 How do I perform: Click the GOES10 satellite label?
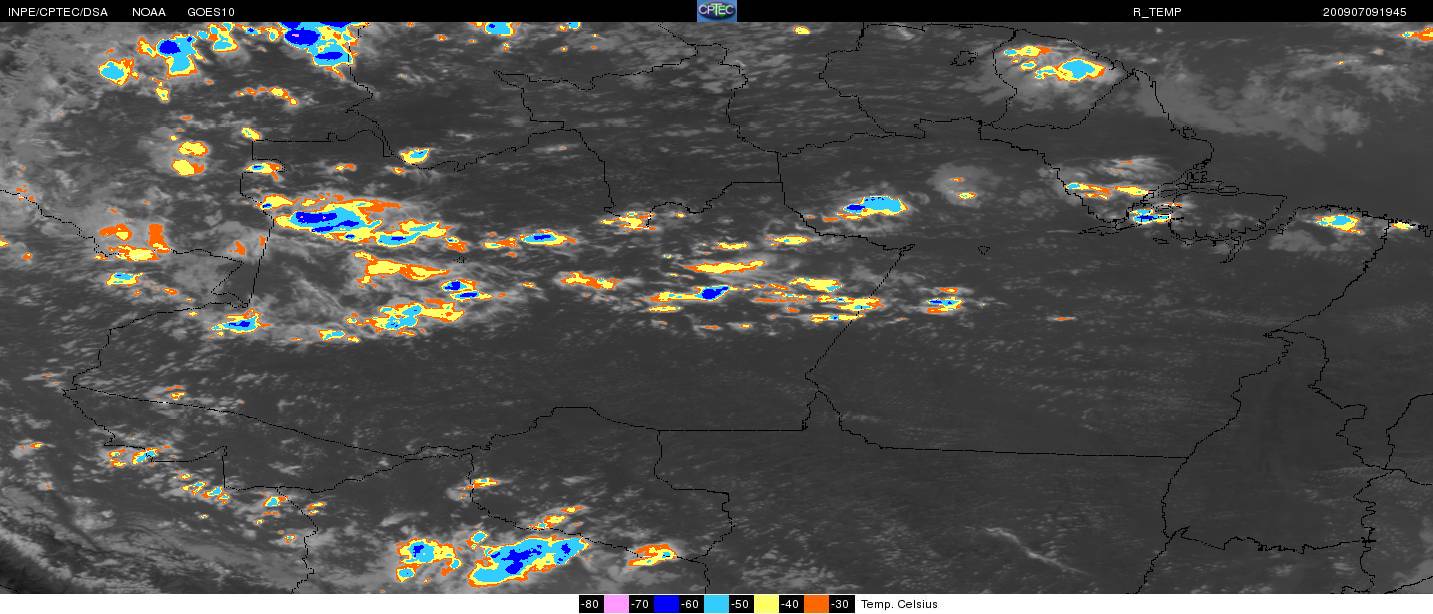(x=212, y=12)
